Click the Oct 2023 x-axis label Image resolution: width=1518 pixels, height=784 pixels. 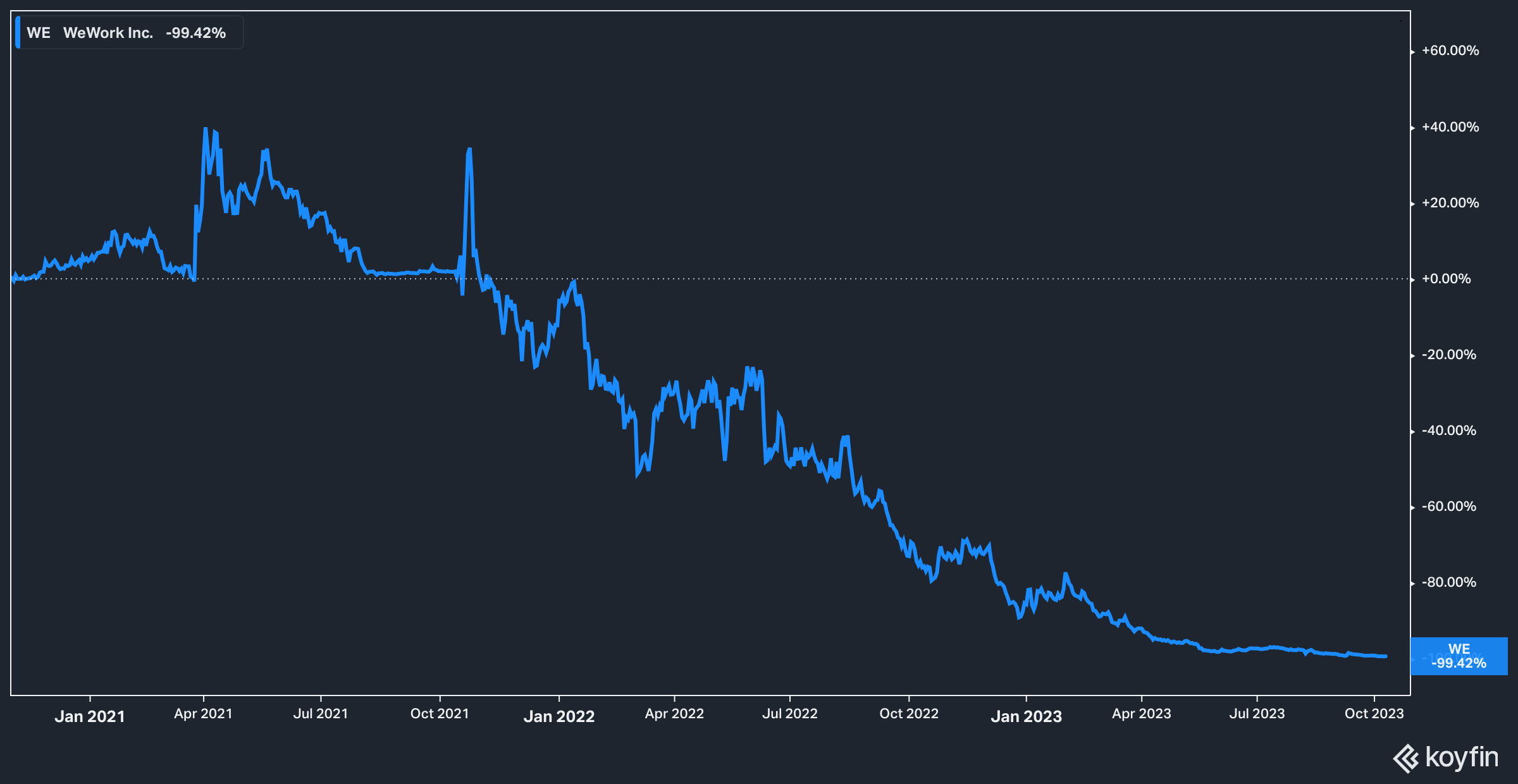[1374, 714]
